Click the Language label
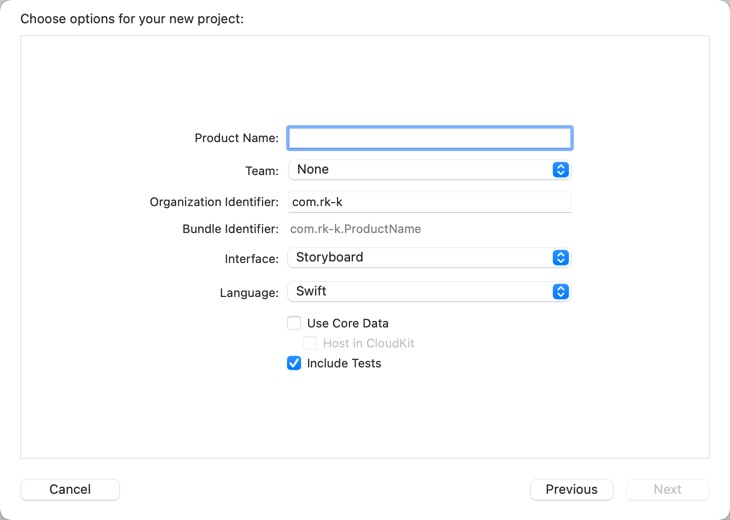This screenshot has width=730, height=520. pyautogui.click(x=249, y=293)
